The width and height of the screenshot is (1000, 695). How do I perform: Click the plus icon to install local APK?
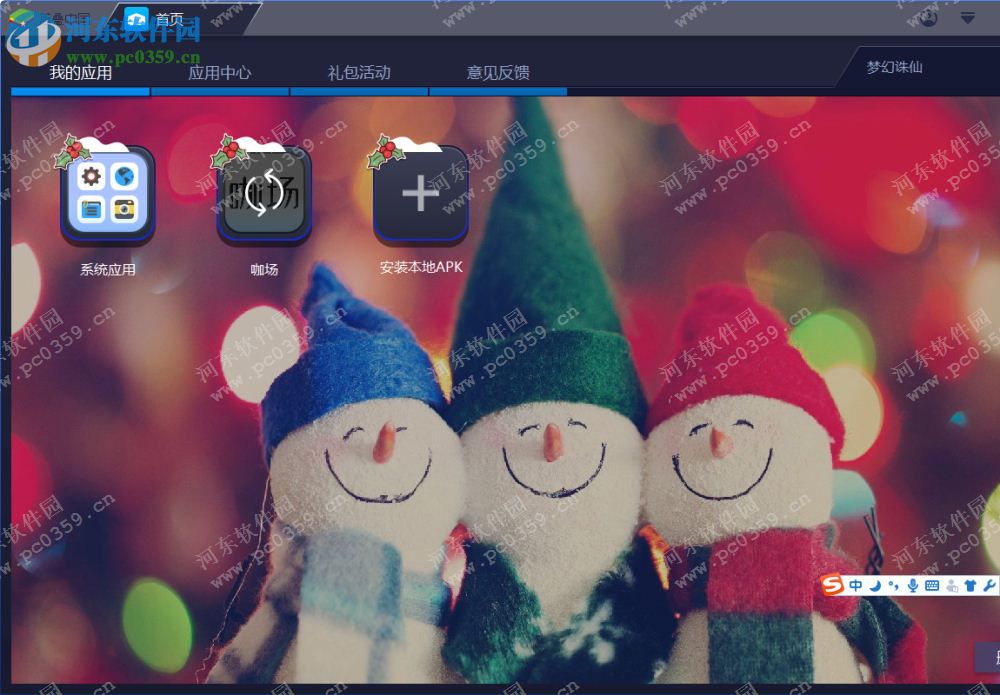pos(420,194)
